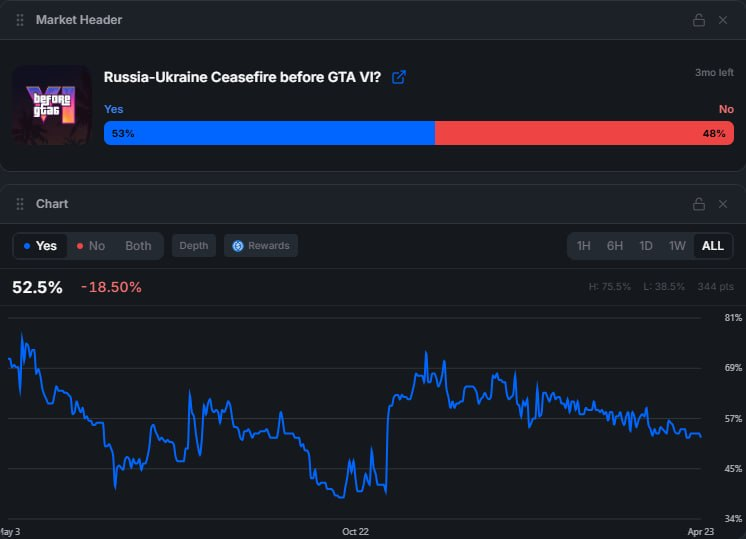746x539 pixels.
Task: Click the Chart panel drag handle icon
Action: point(20,204)
